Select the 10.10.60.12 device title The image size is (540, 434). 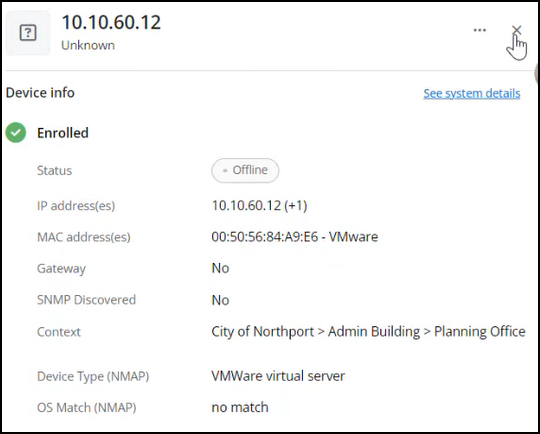pyautogui.click(x=111, y=22)
